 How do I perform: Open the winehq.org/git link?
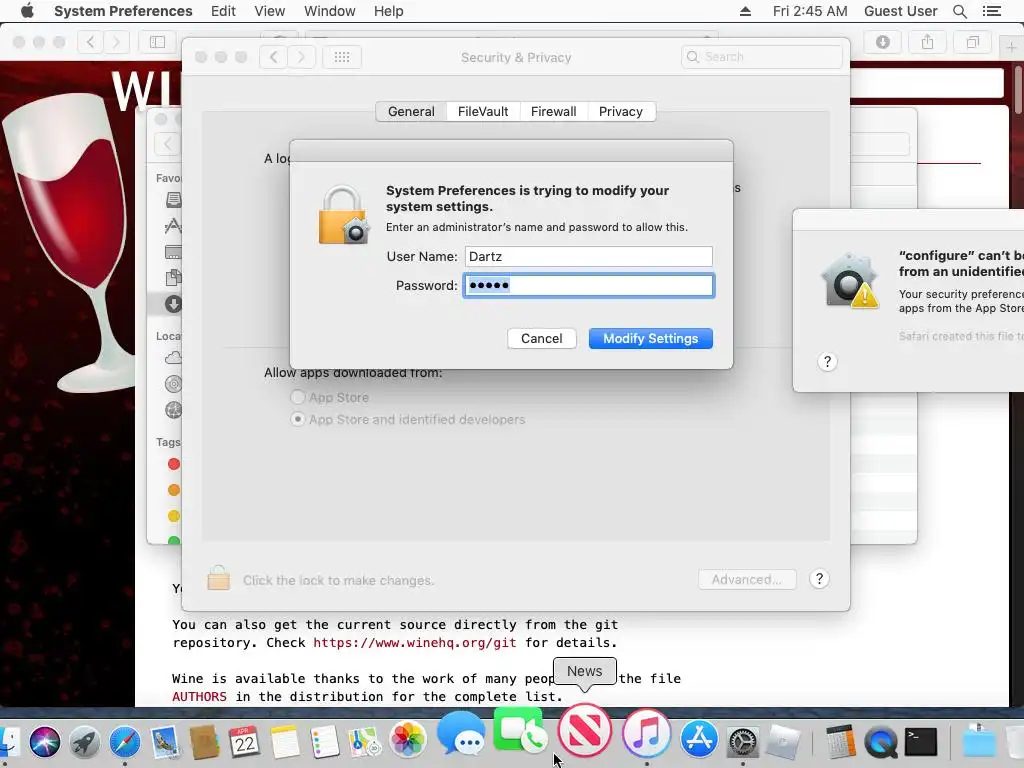[x=415, y=643]
